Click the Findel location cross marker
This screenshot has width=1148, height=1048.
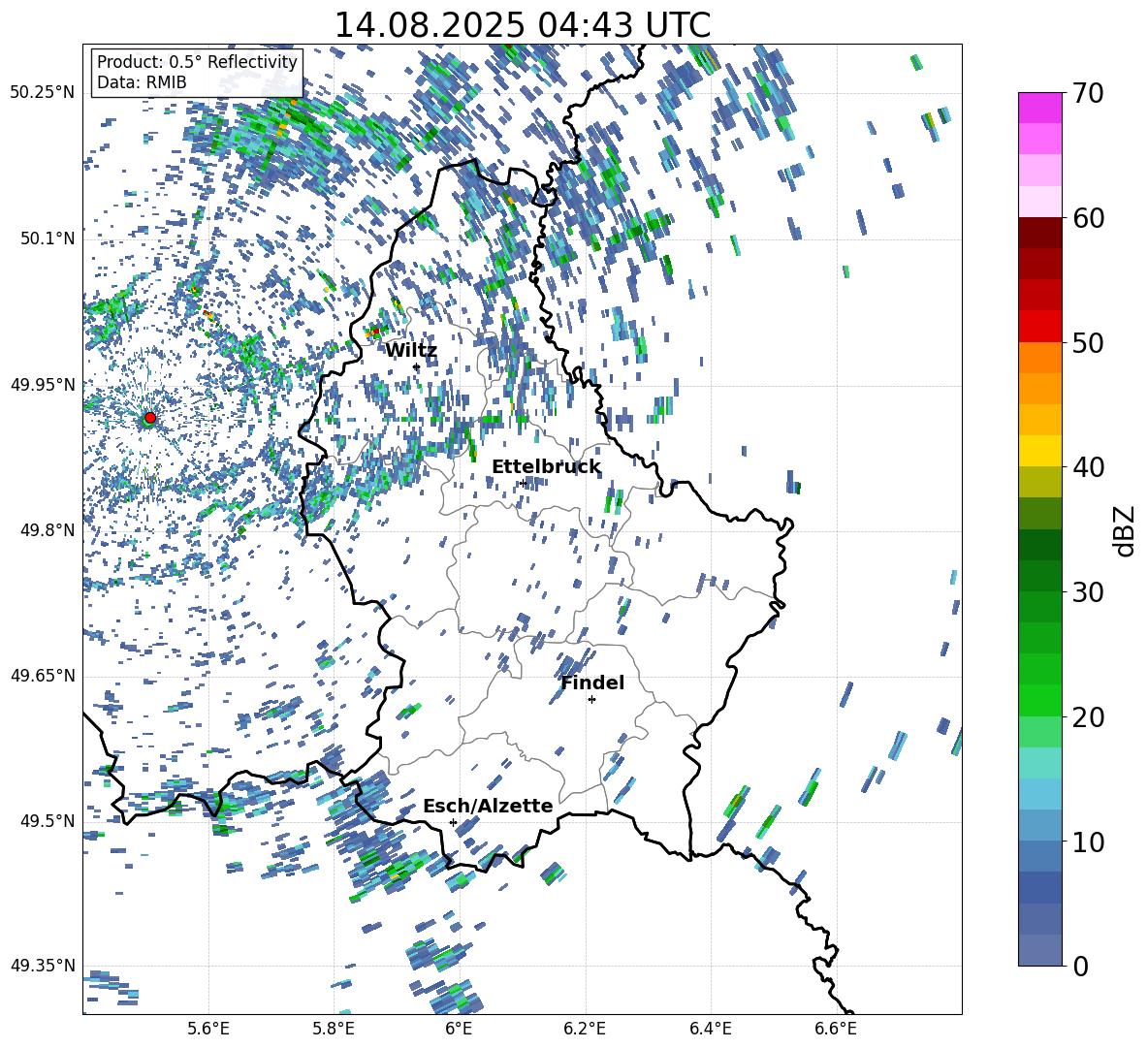pyautogui.click(x=591, y=700)
